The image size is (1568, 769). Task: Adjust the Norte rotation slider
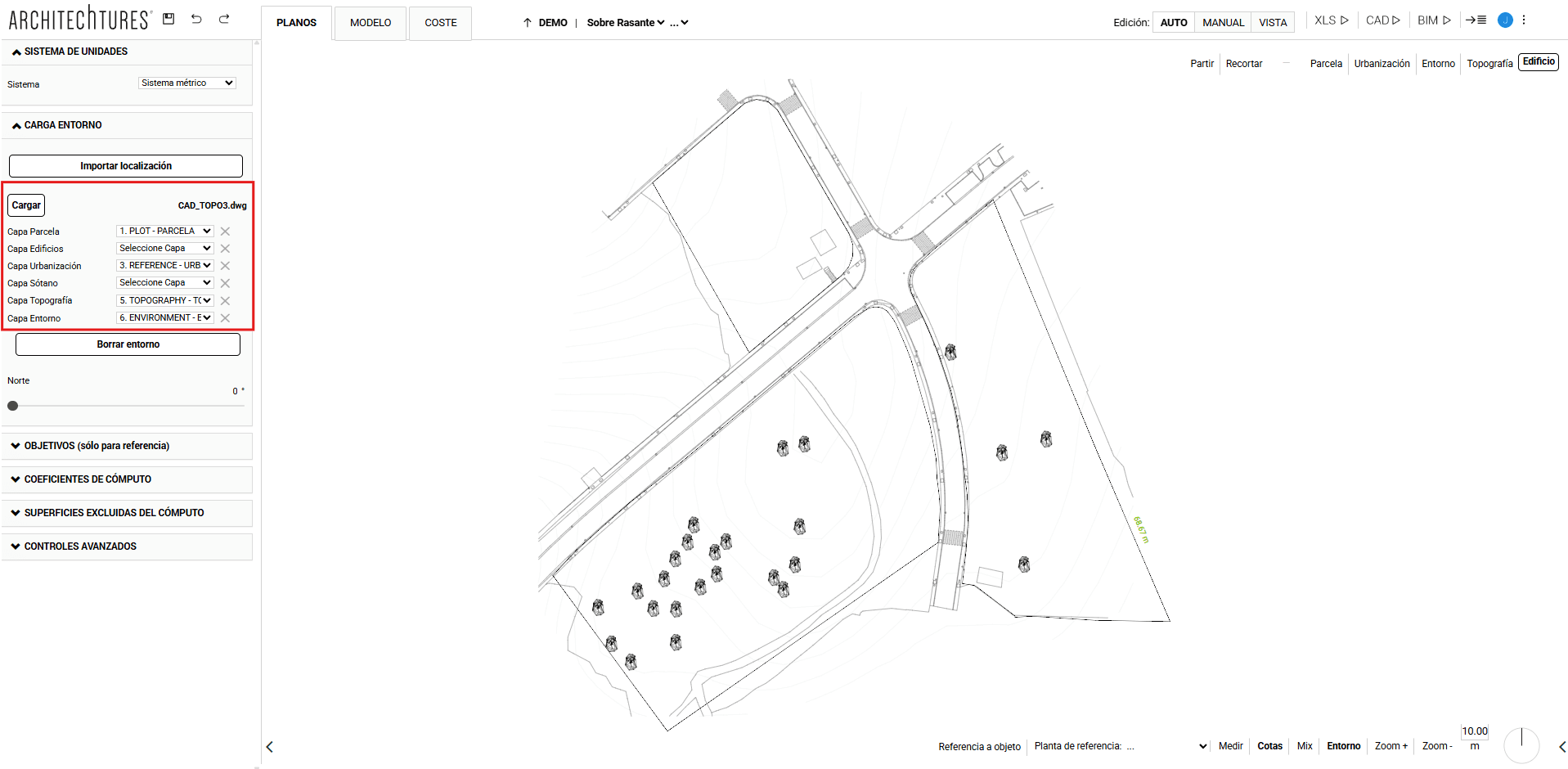pyautogui.click(x=13, y=405)
